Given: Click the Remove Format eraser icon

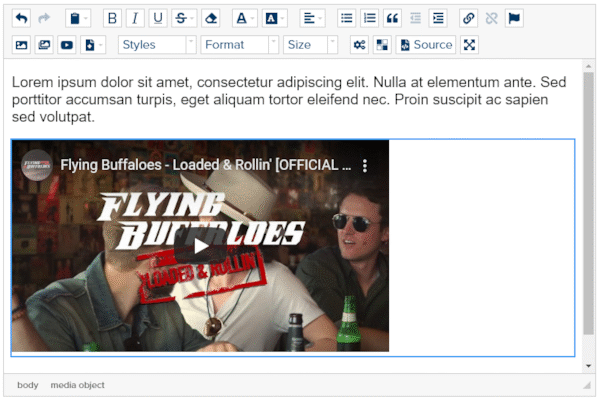Looking at the screenshot, I should click(210, 18).
